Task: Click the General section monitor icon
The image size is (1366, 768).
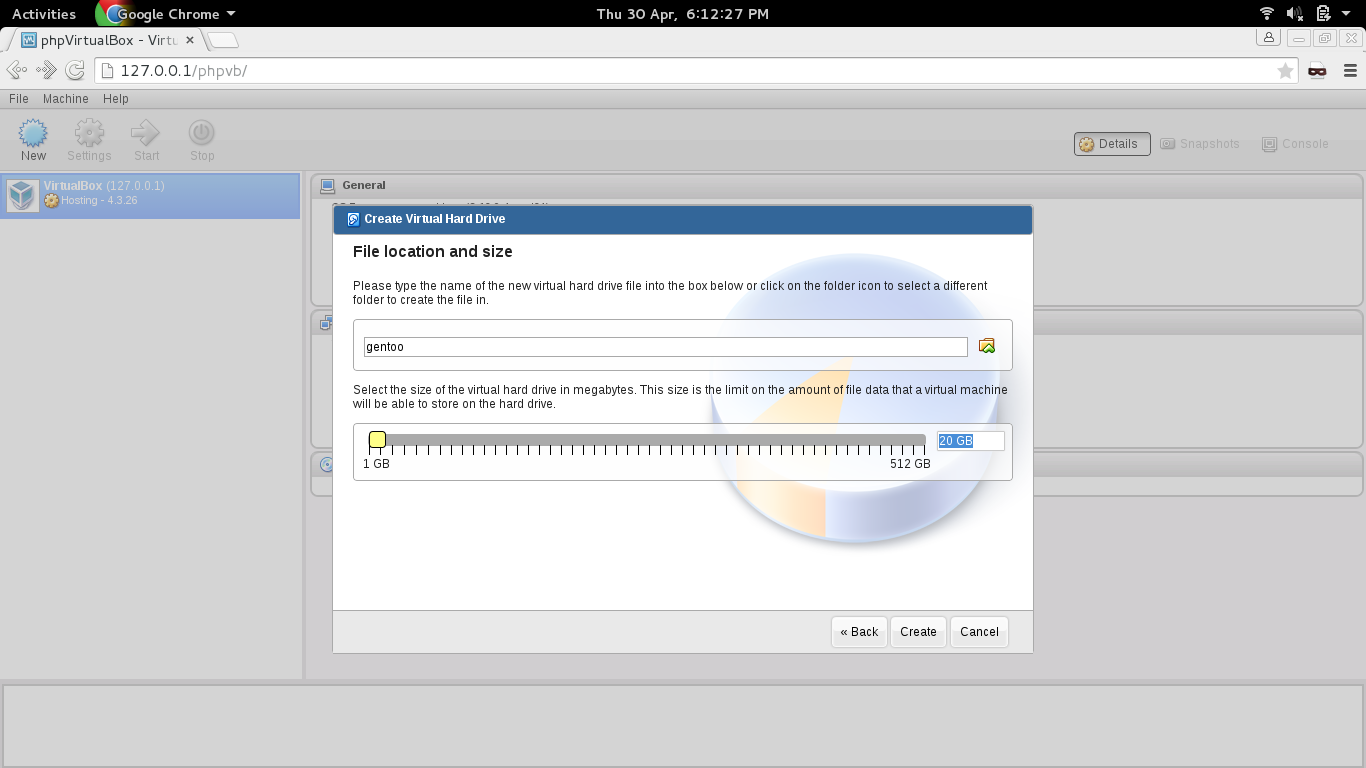Action: pos(327,185)
